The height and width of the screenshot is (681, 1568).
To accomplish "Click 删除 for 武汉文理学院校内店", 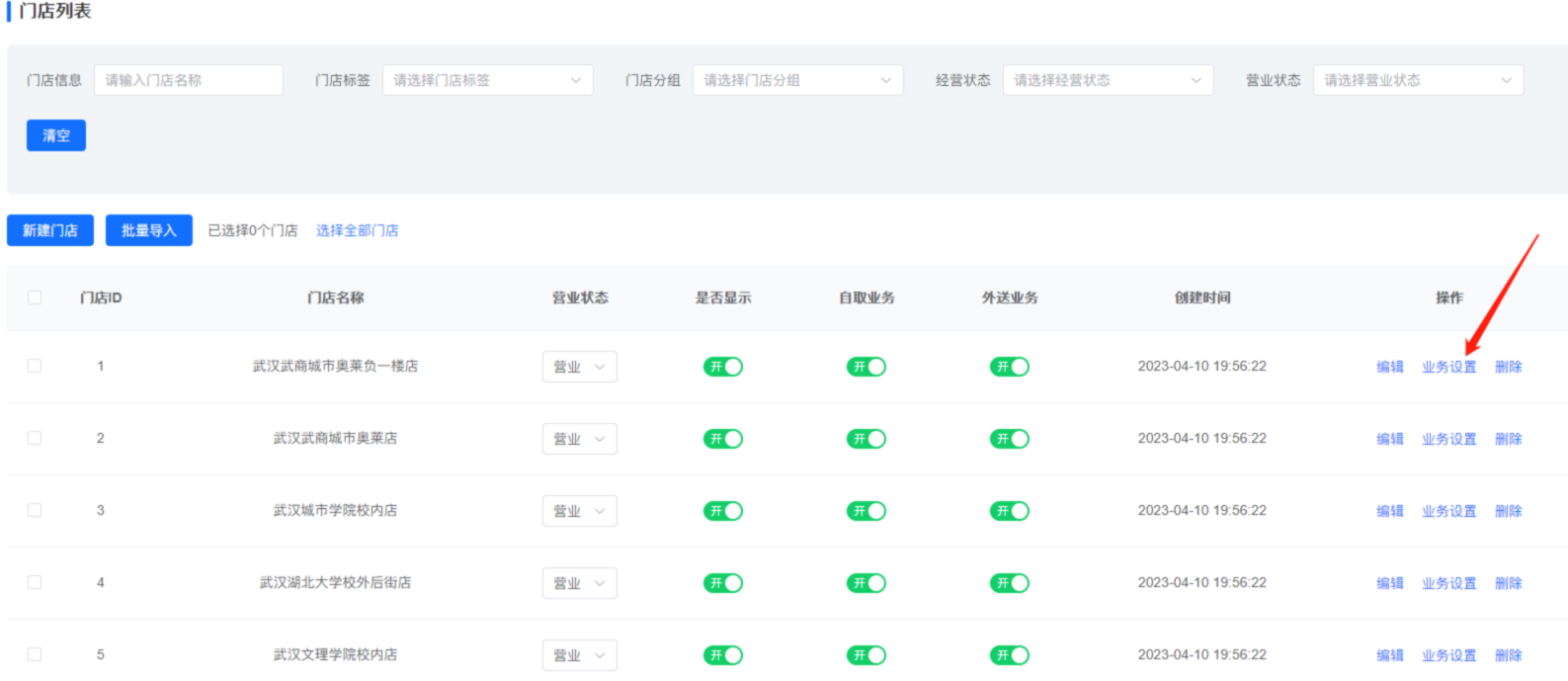I will click(1509, 655).
